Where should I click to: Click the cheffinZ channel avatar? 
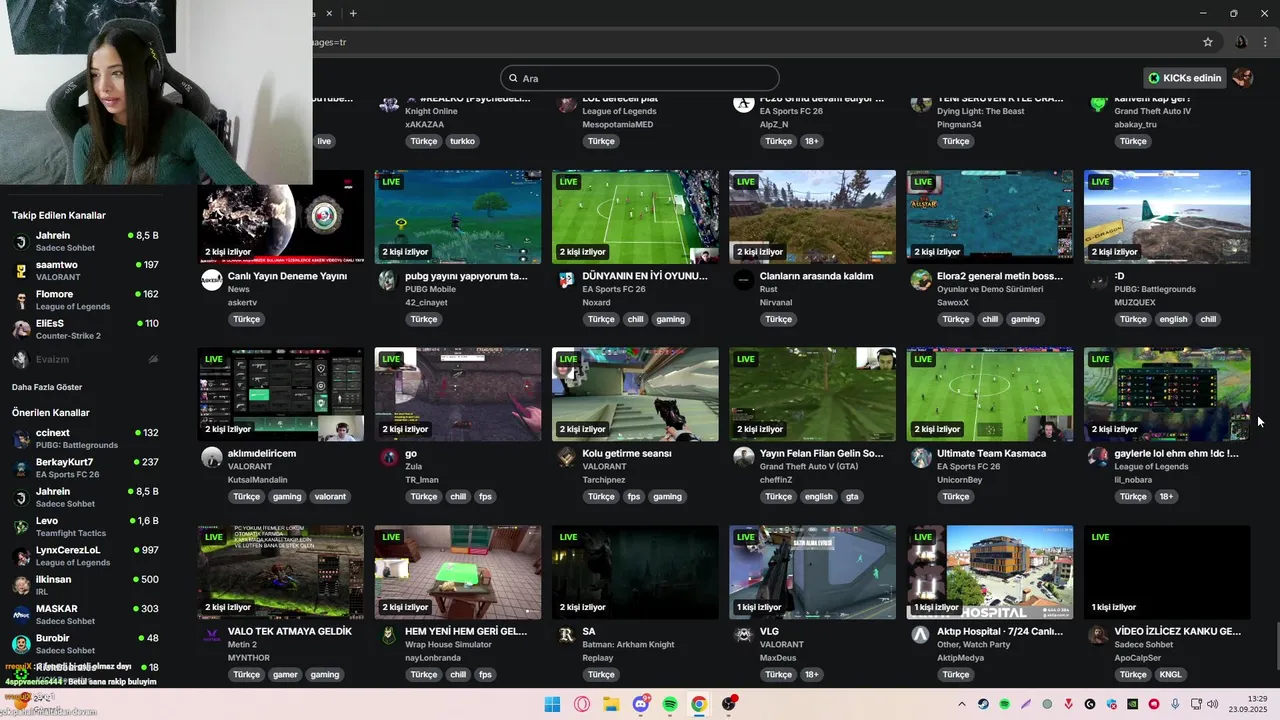(743, 457)
